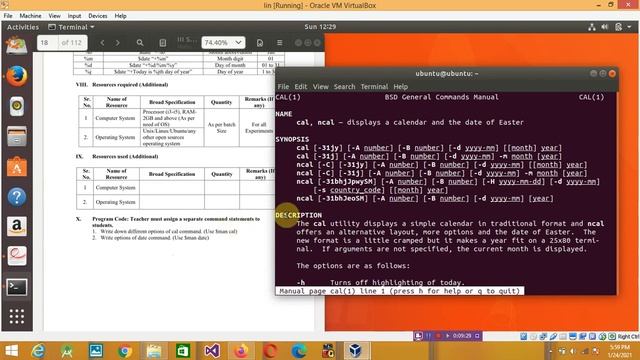Open search in the document viewer

click(140, 42)
